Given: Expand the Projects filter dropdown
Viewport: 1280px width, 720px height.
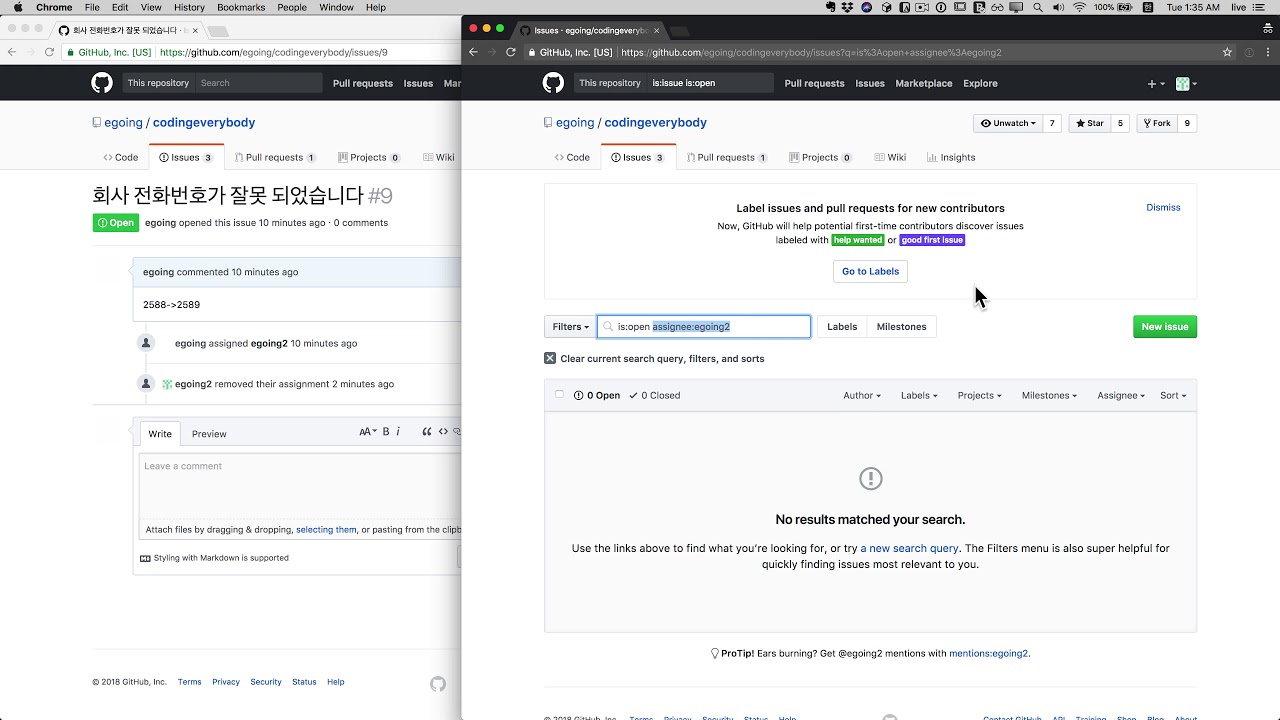Looking at the screenshot, I should pos(979,395).
